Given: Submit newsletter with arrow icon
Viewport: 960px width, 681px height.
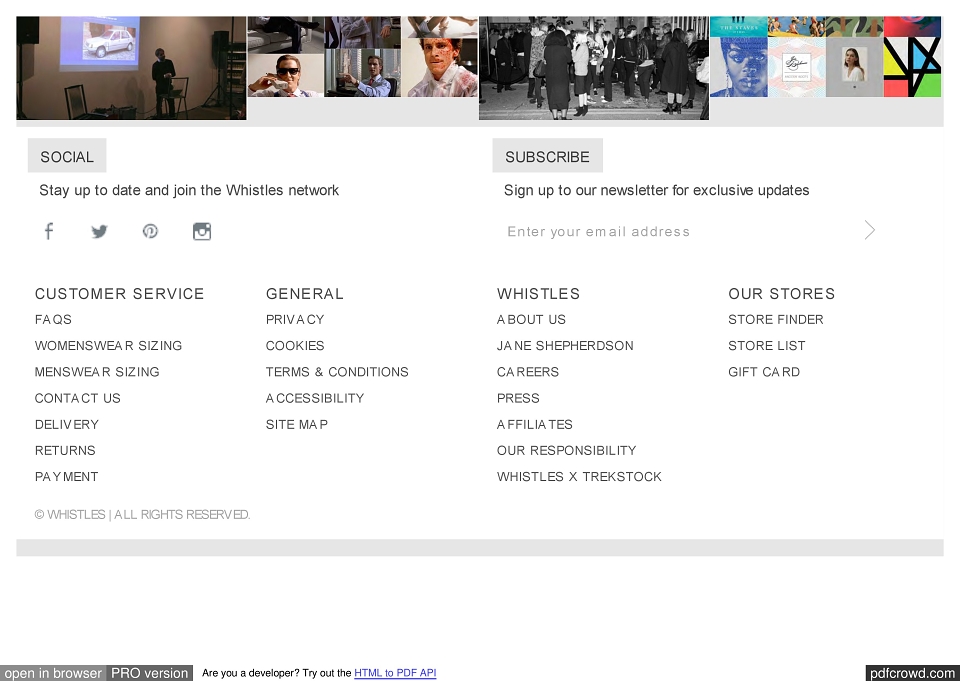Looking at the screenshot, I should click(x=869, y=230).
